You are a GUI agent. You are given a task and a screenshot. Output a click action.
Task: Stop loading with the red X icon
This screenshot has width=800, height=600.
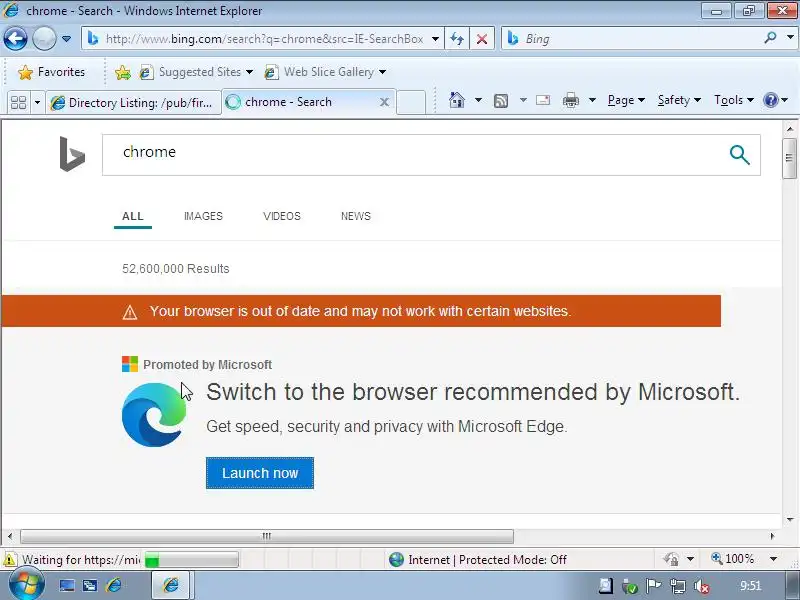tap(482, 39)
